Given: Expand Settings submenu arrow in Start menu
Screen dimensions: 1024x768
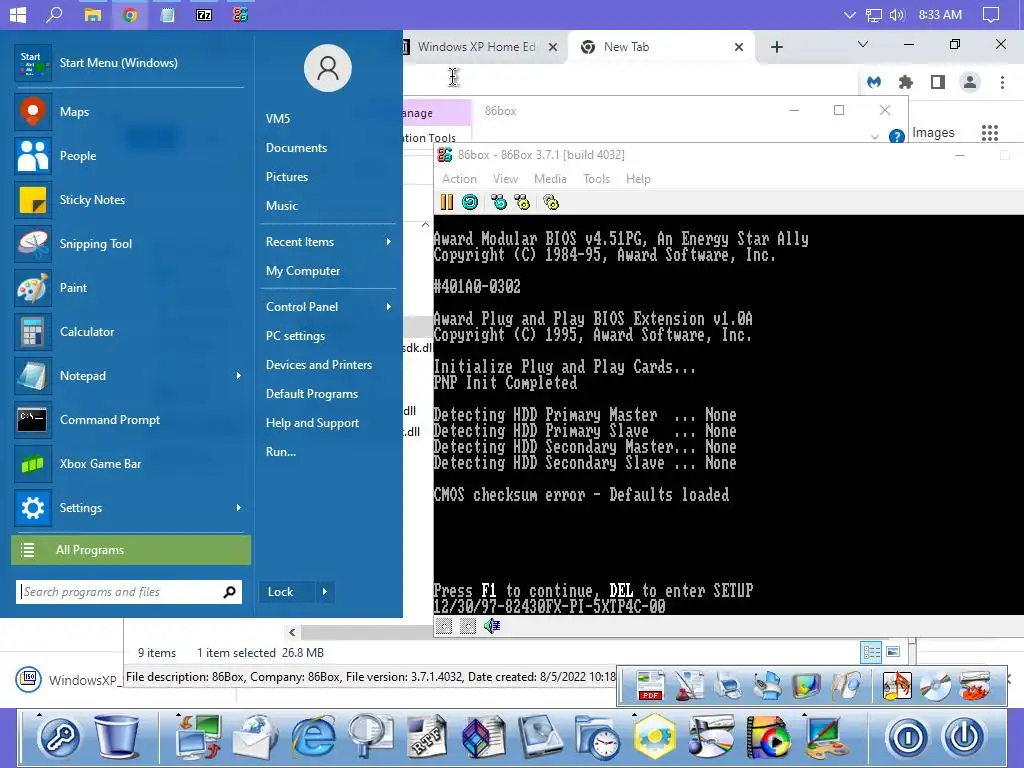Looking at the screenshot, I should coord(238,507).
